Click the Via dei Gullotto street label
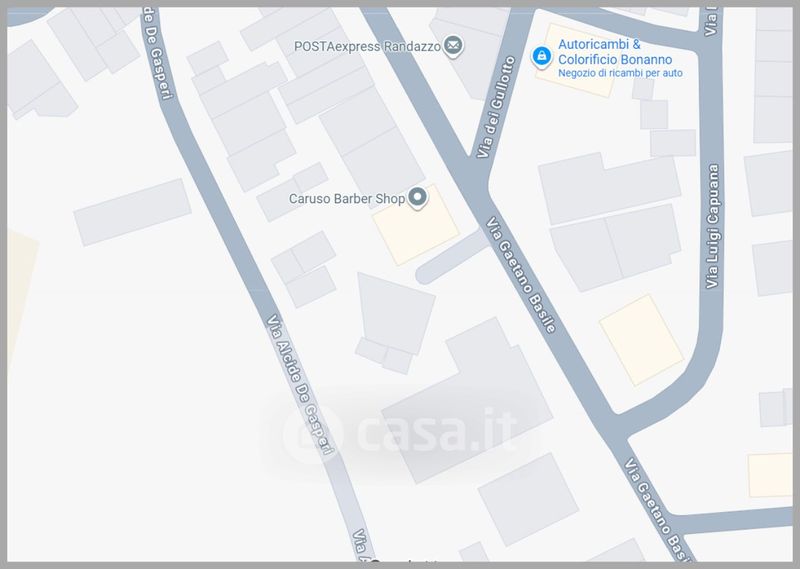 (x=495, y=107)
